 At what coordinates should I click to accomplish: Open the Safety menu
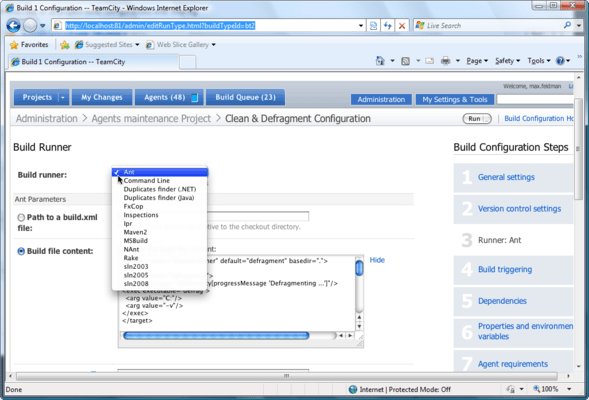507,61
